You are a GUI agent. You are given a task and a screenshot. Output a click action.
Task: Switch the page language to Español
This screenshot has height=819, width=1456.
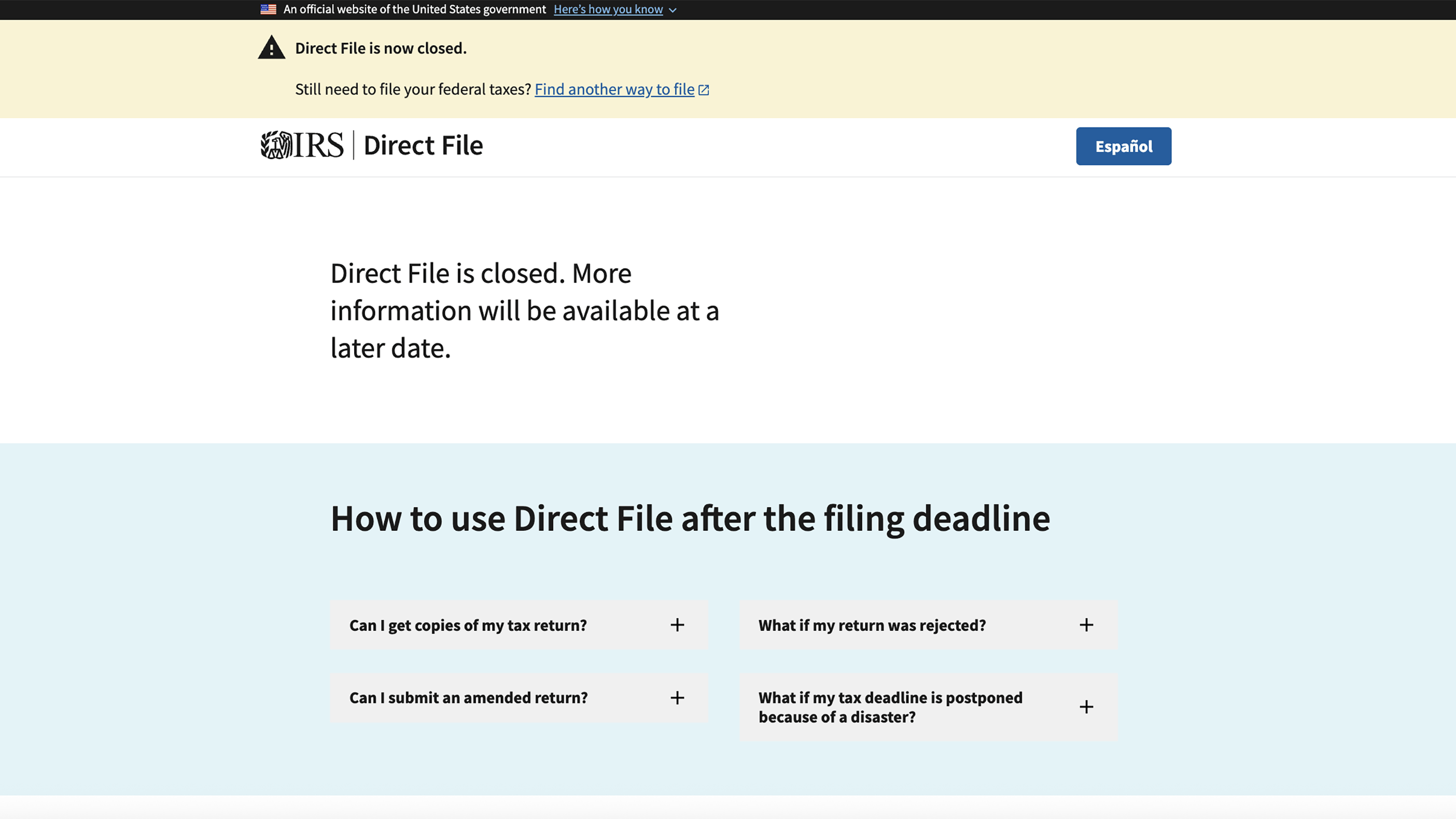tap(1123, 146)
